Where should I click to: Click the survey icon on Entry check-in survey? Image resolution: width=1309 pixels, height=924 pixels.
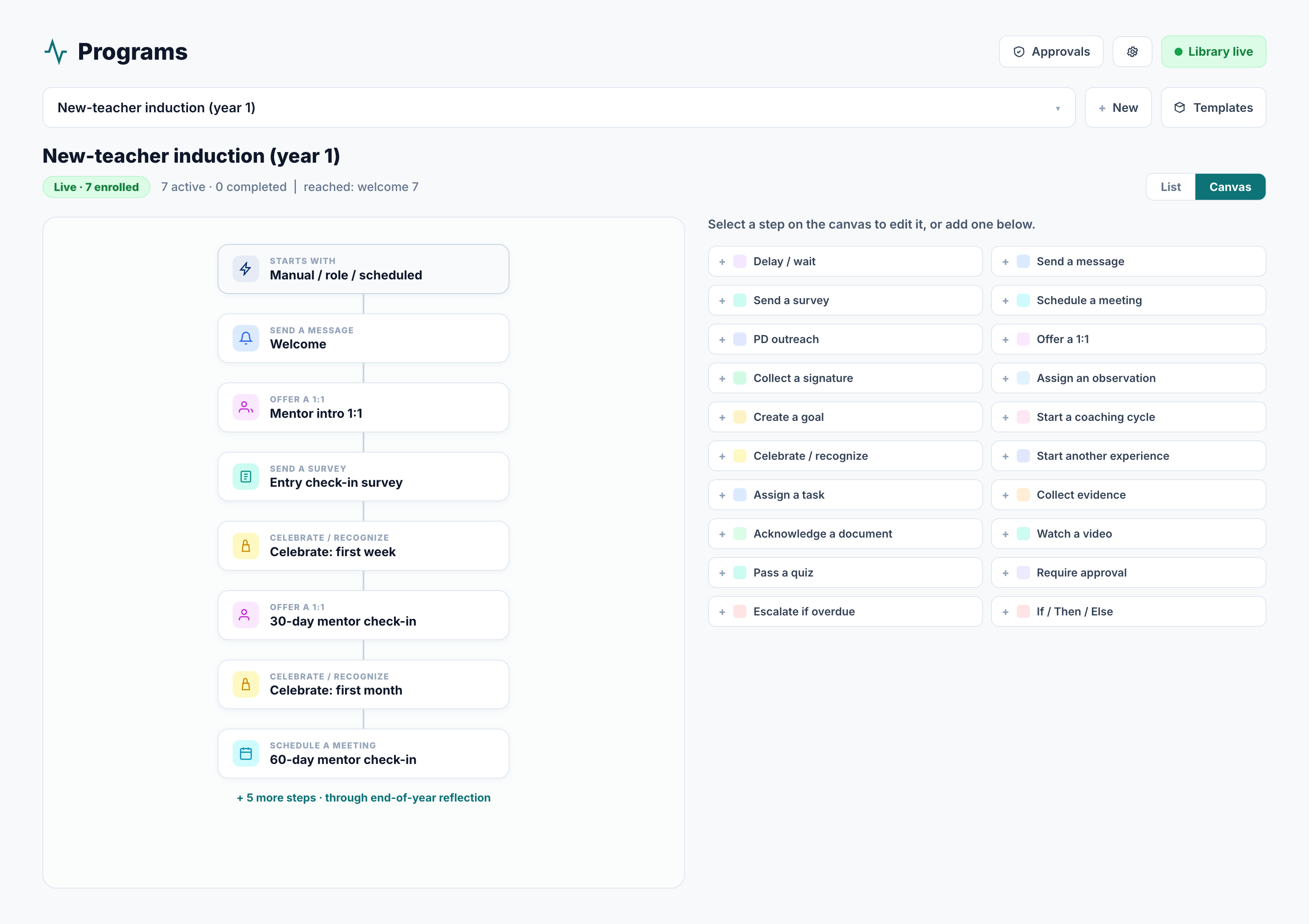point(246,477)
